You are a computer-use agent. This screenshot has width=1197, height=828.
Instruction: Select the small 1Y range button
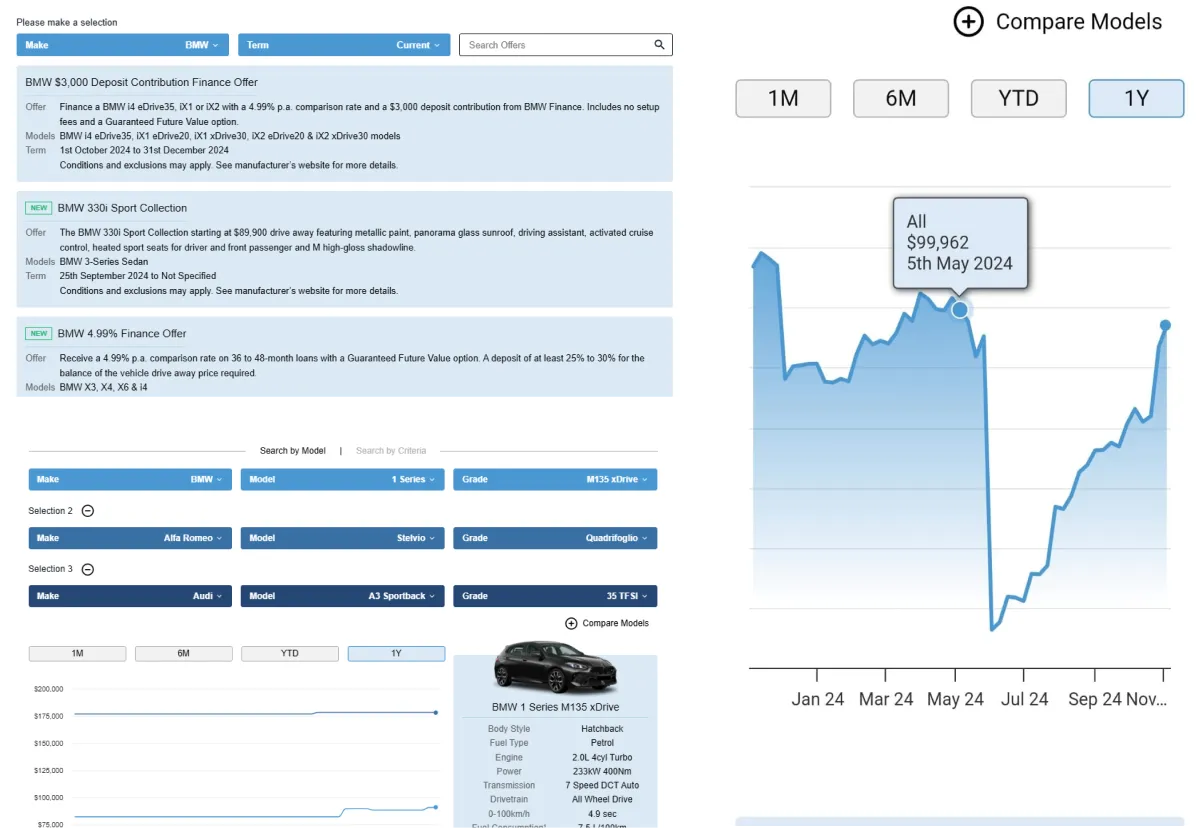coord(396,653)
